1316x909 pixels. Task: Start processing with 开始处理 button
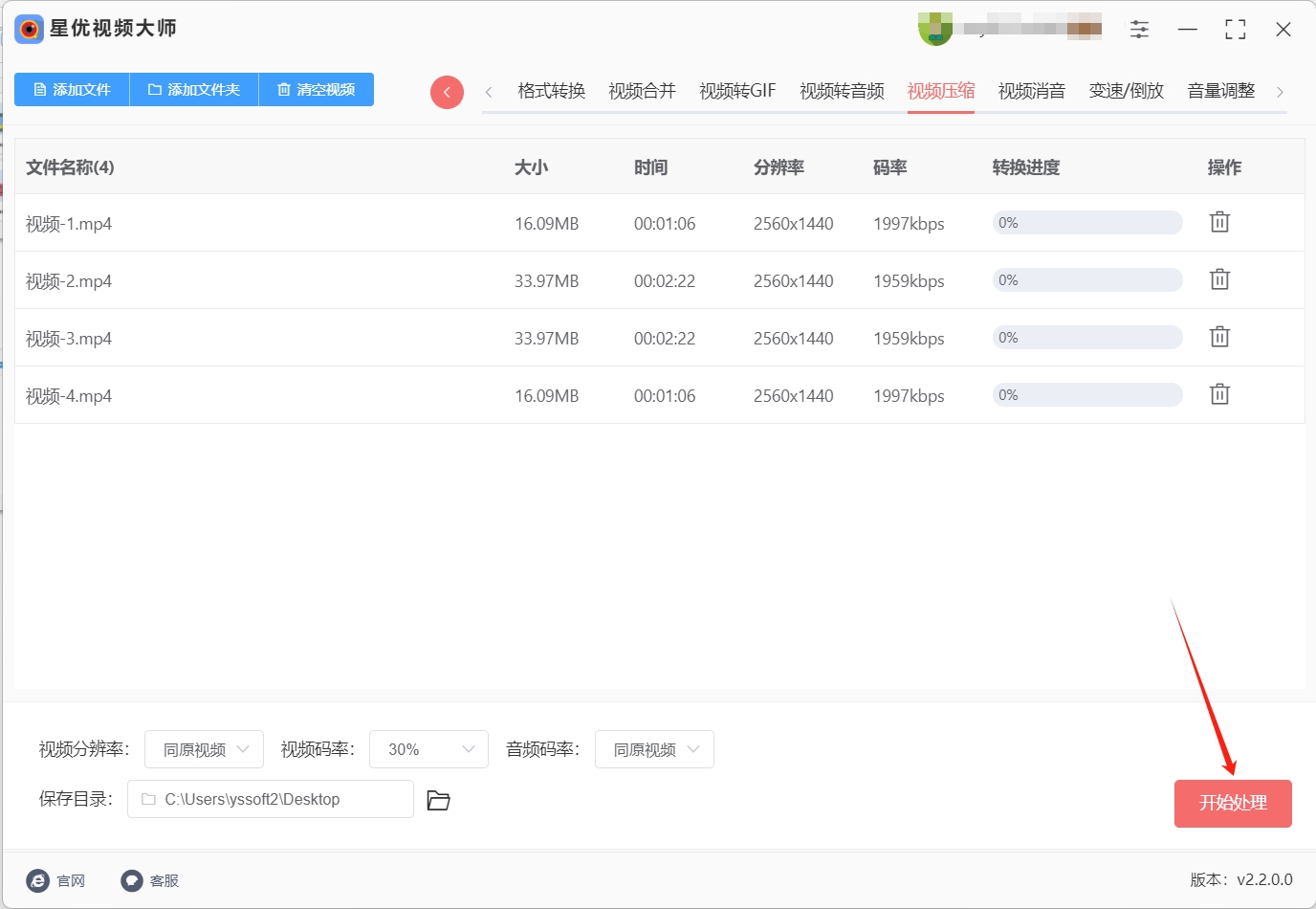point(1233,803)
